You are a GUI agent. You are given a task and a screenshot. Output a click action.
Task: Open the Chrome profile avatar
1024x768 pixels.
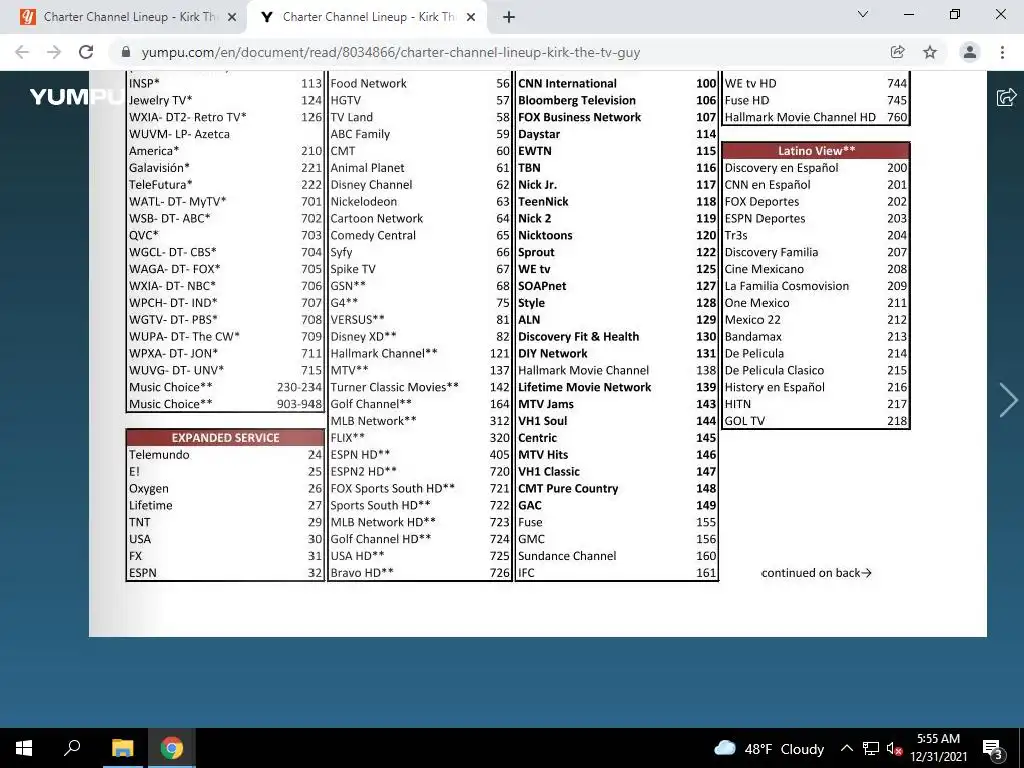click(970, 52)
